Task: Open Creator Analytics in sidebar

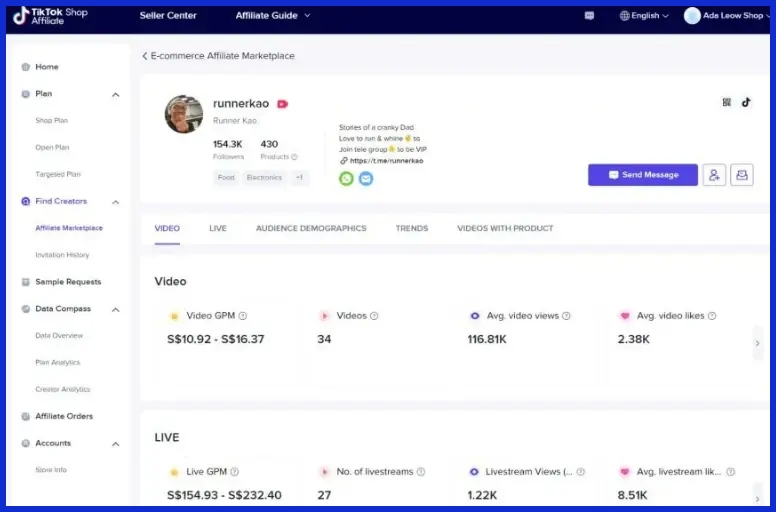Action: pos(62,389)
